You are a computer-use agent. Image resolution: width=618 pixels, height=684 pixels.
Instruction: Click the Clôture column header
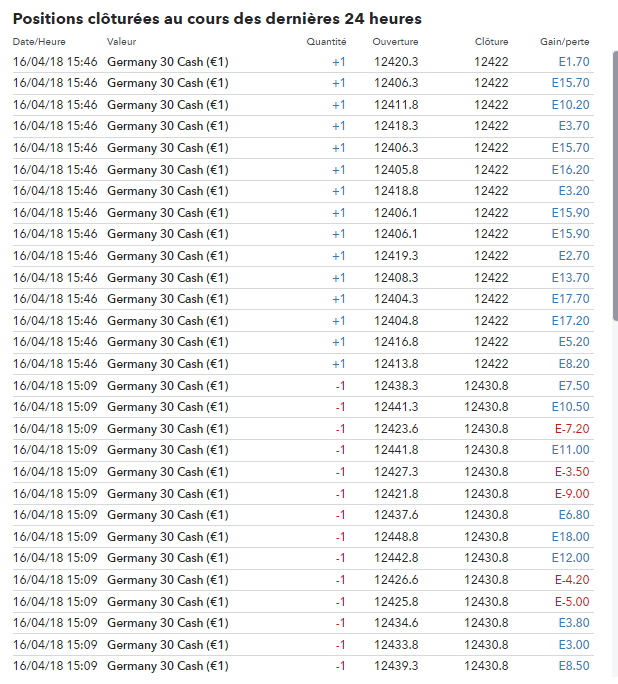click(x=492, y=42)
